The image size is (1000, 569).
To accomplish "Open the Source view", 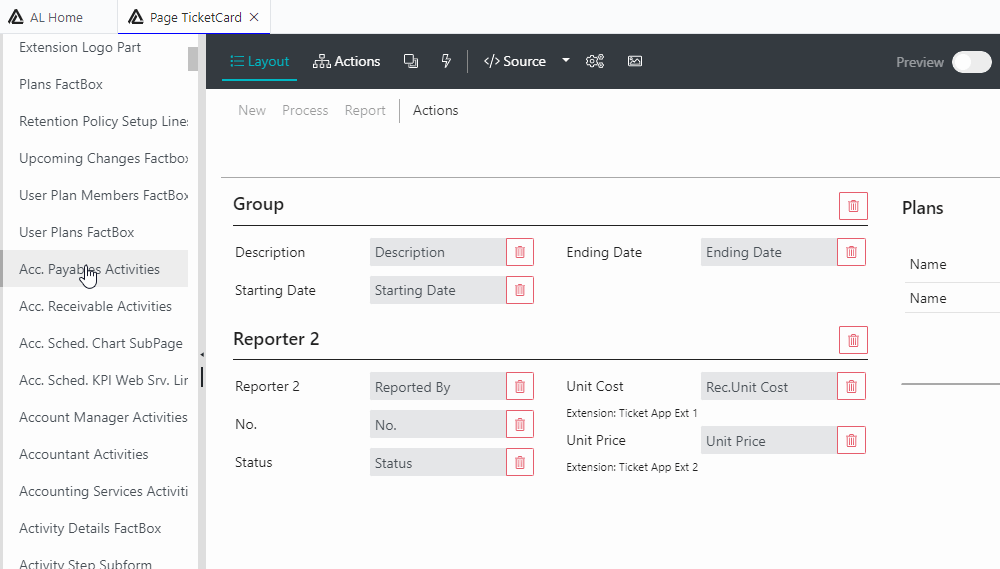I will (x=515, y=61).
